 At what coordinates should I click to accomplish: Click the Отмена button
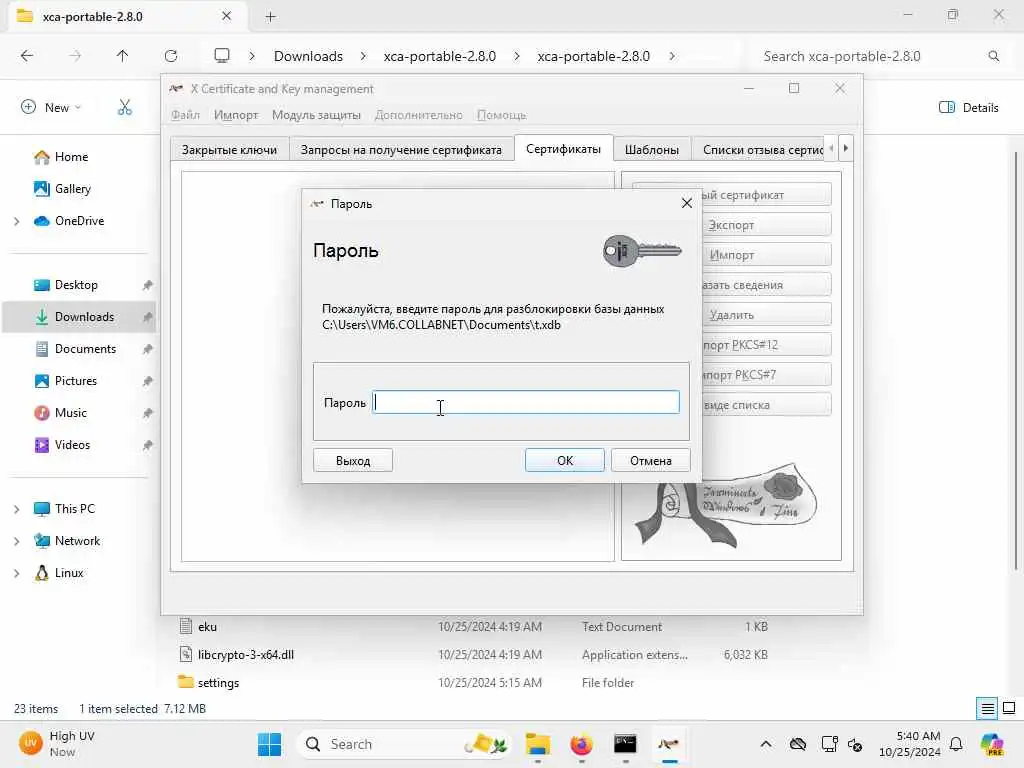[650, 460]
